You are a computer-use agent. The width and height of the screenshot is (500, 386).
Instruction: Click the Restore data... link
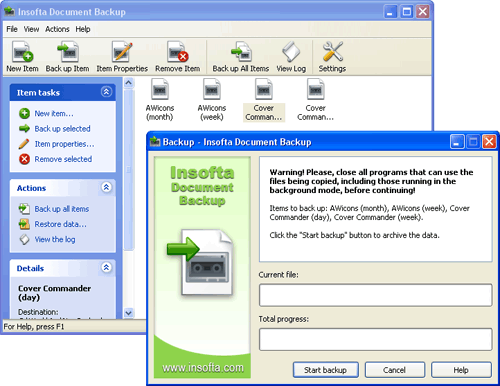pyautogui.click(x=61, y=224)
